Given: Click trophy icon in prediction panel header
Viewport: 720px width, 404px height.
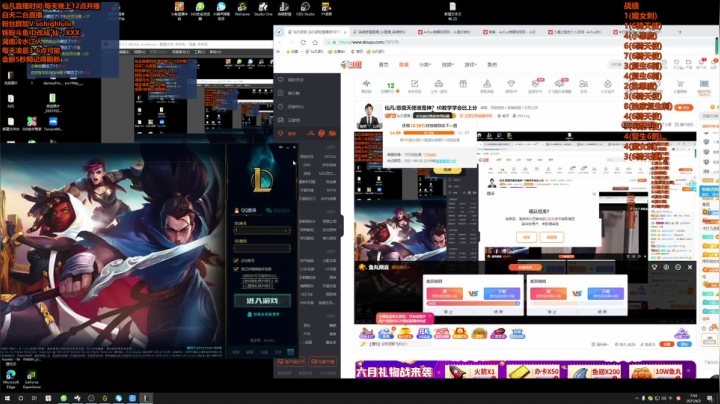Looking at the screenshot, I should click(654, 267).
